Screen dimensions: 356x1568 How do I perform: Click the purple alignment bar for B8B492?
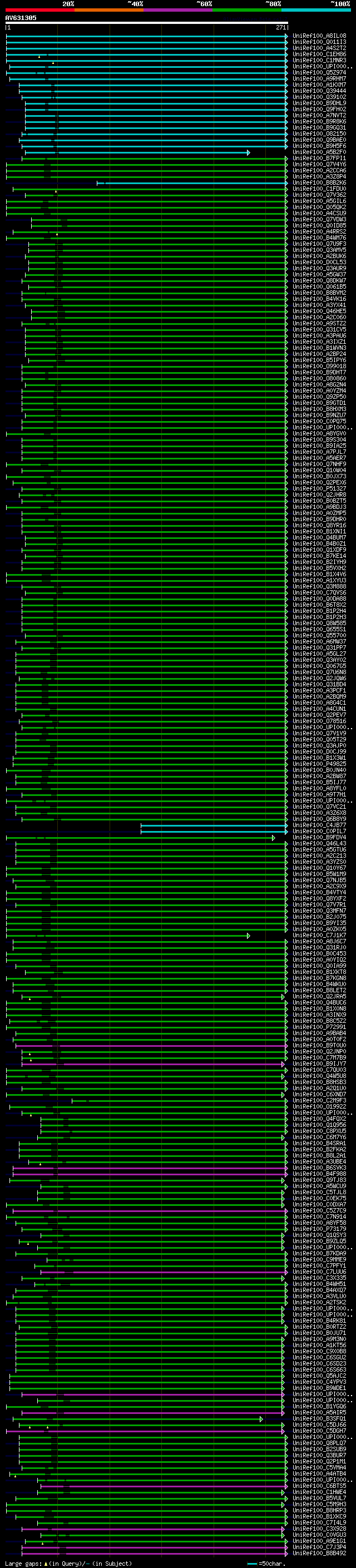(155, 1553)
